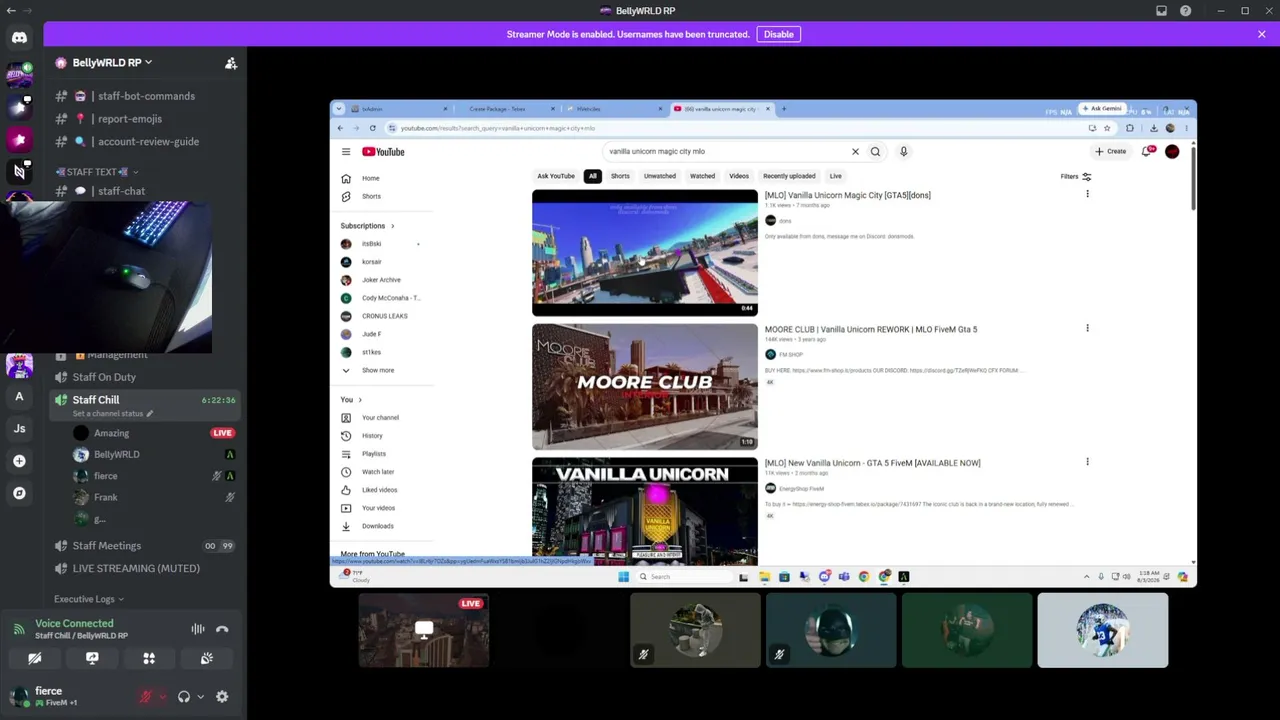Go to YouTube home via logo

[x=383, y=152]
